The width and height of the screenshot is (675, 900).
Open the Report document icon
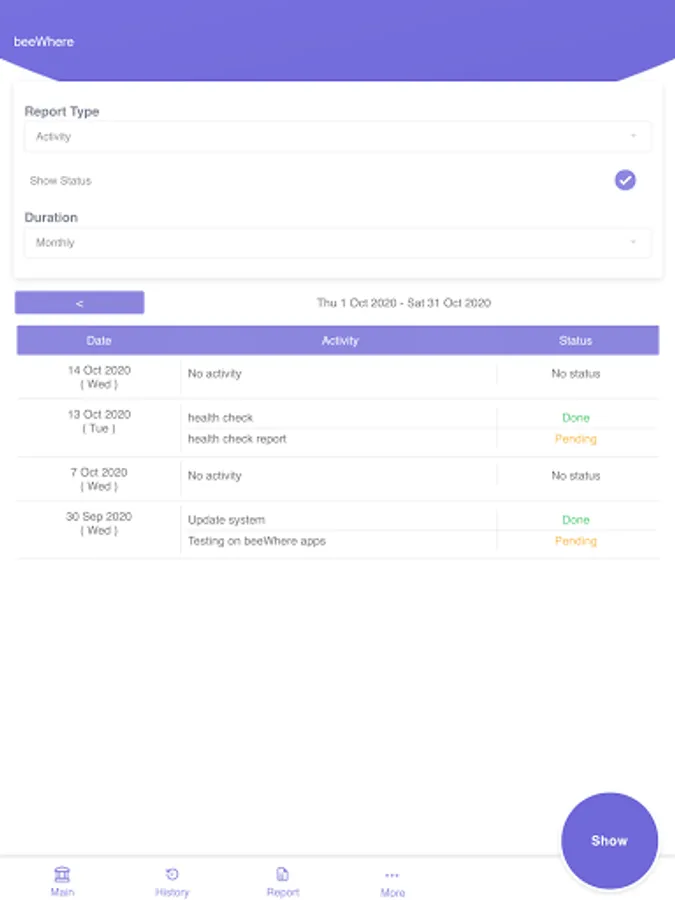tap(283, 874)
